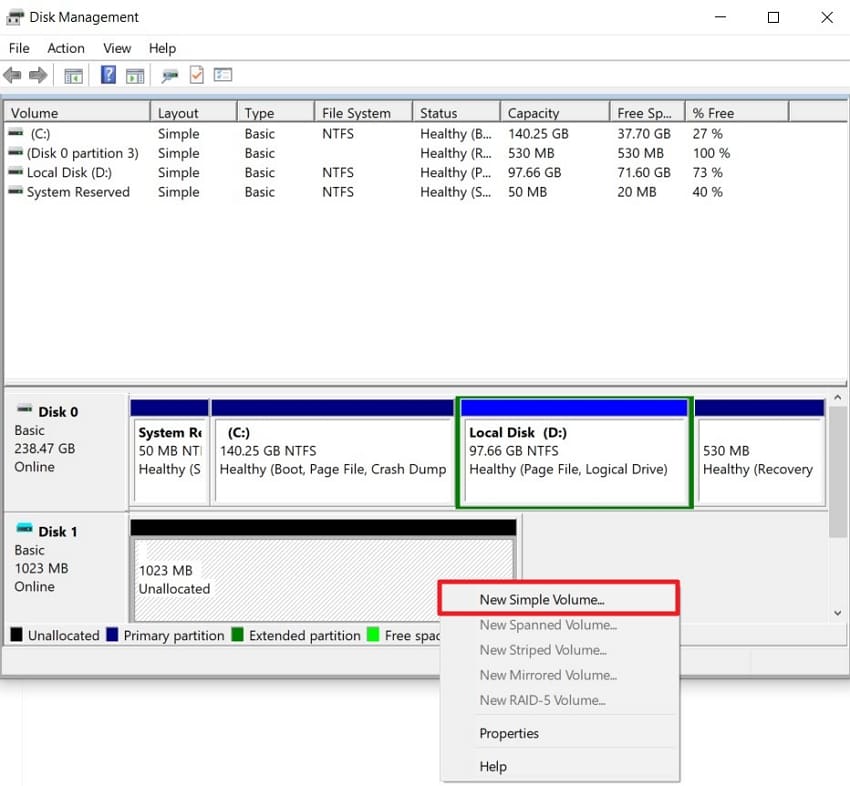Open the Action menu

(x=65, y=48)
